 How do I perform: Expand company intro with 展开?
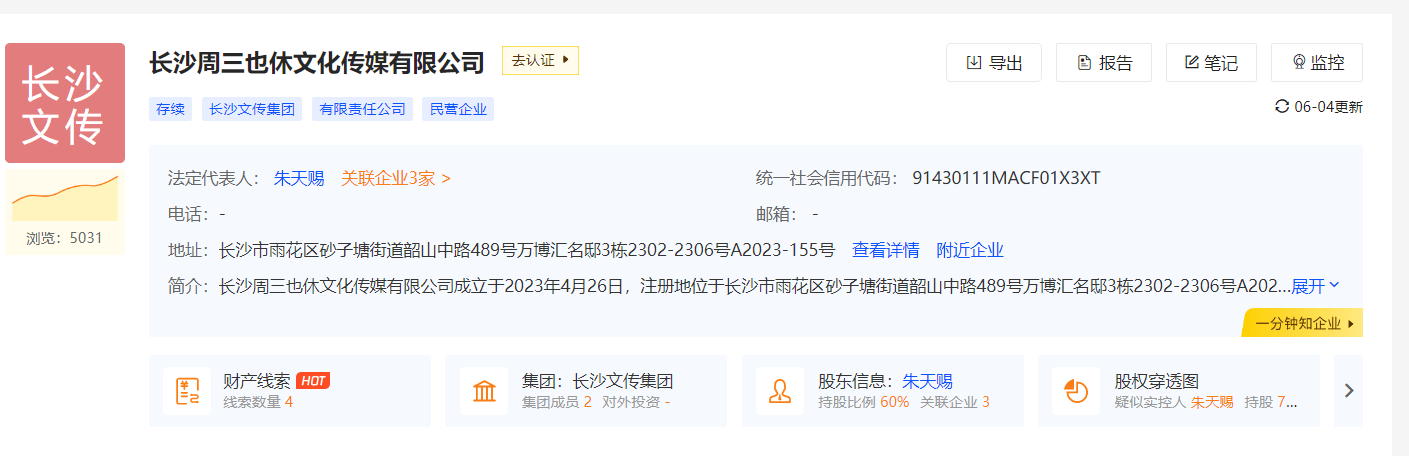(1315, 286)
